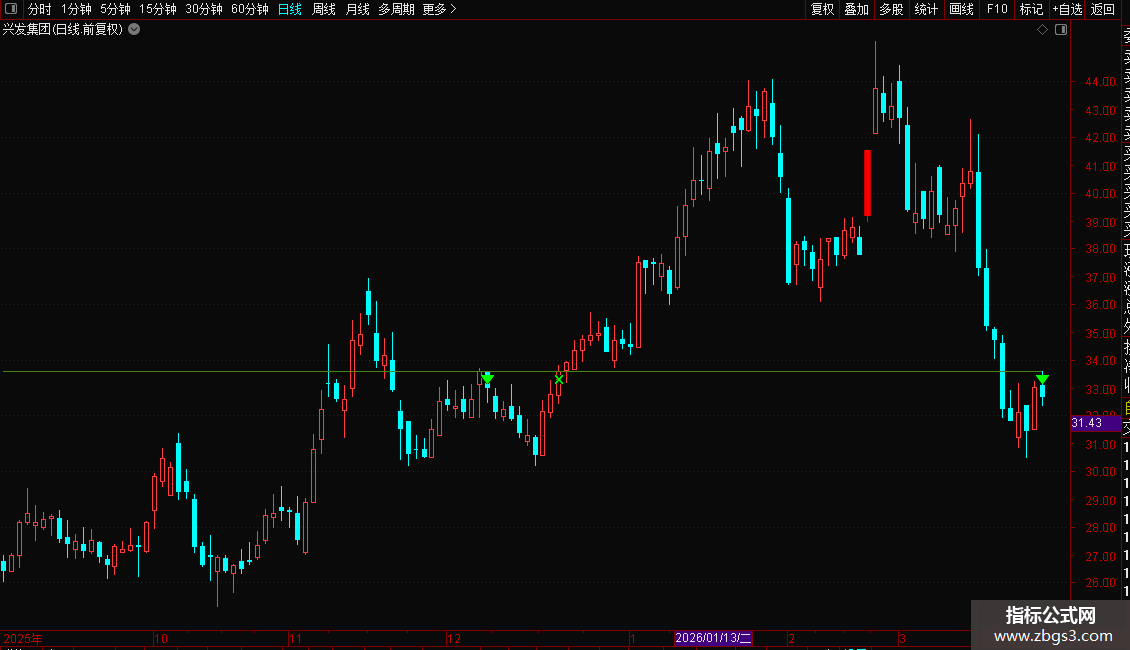Click the 统计 statistics button
1130x650 pixels.
click(926, 9)
